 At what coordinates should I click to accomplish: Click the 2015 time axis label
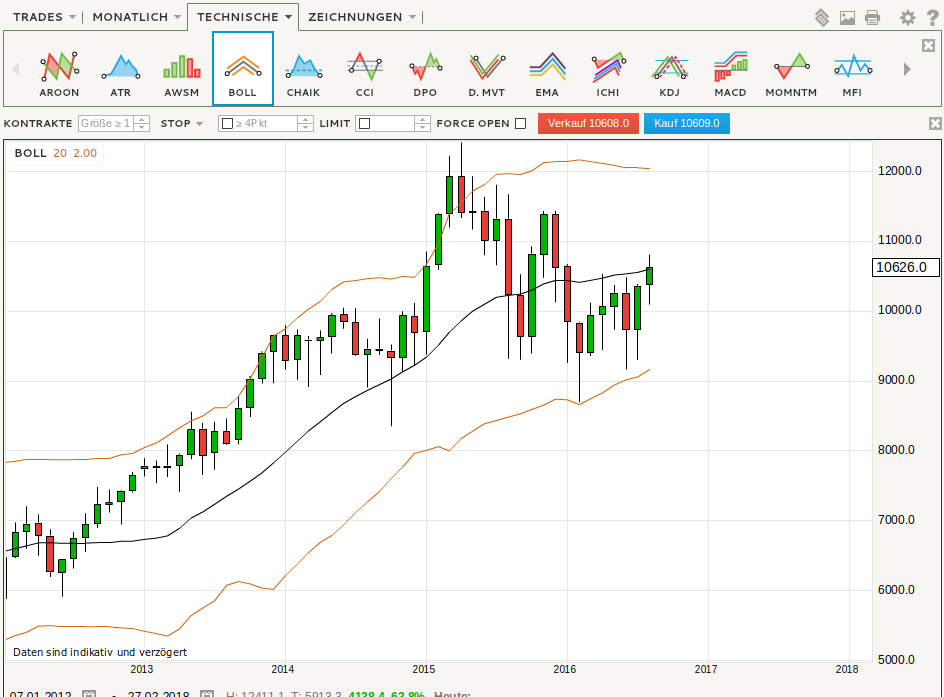point(424,669)
